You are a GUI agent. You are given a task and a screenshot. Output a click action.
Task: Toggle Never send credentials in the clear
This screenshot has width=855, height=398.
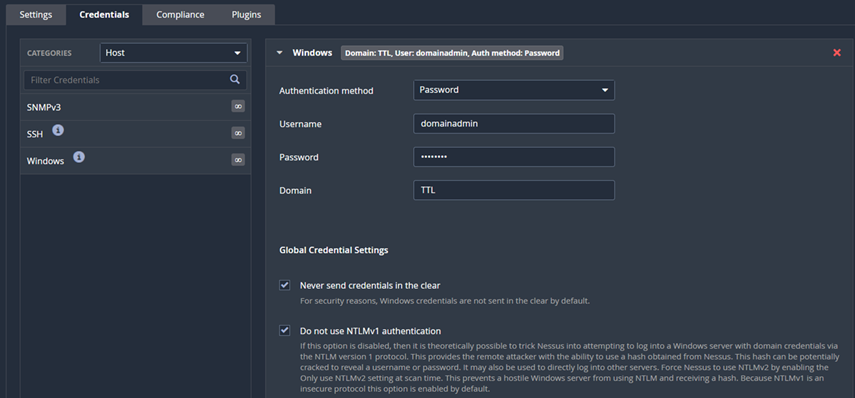pos(285,285)
